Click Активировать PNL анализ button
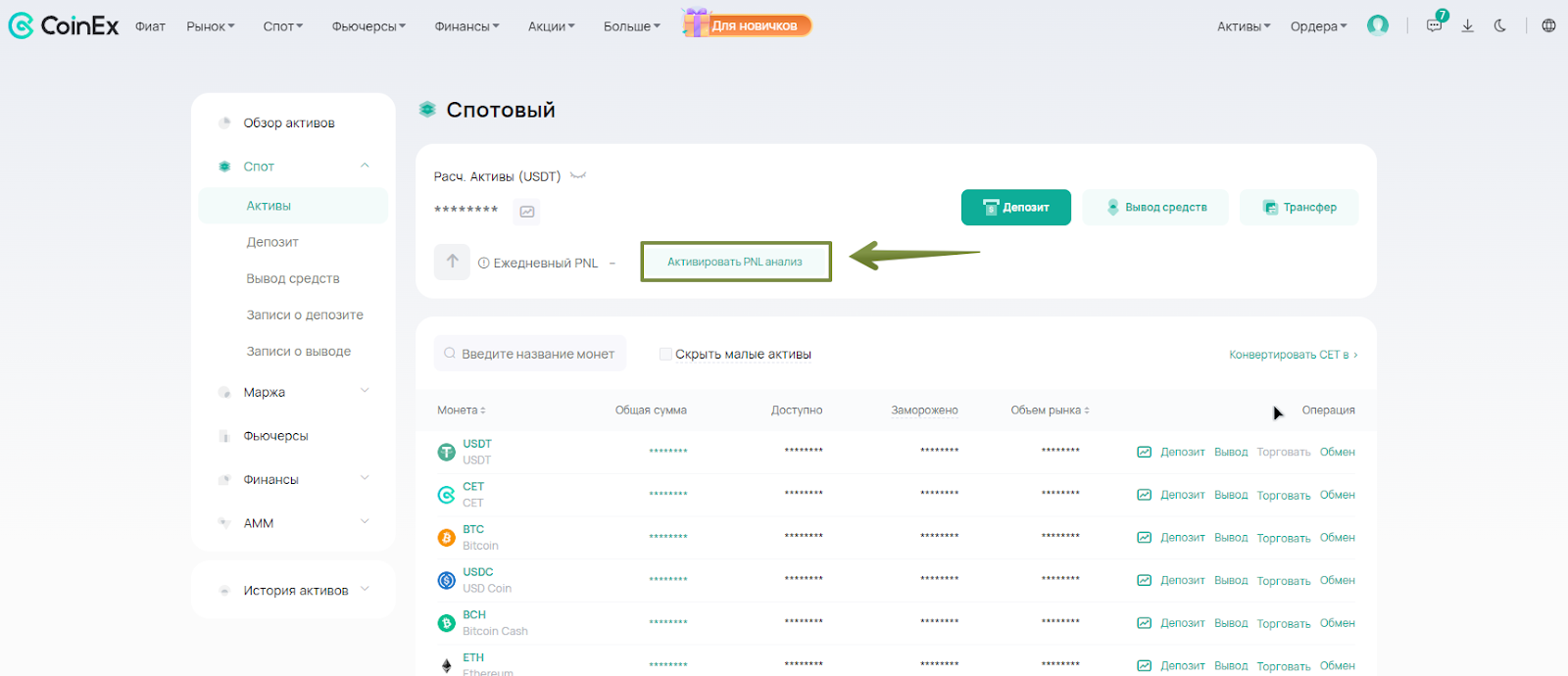 click(x=735, y=262)
